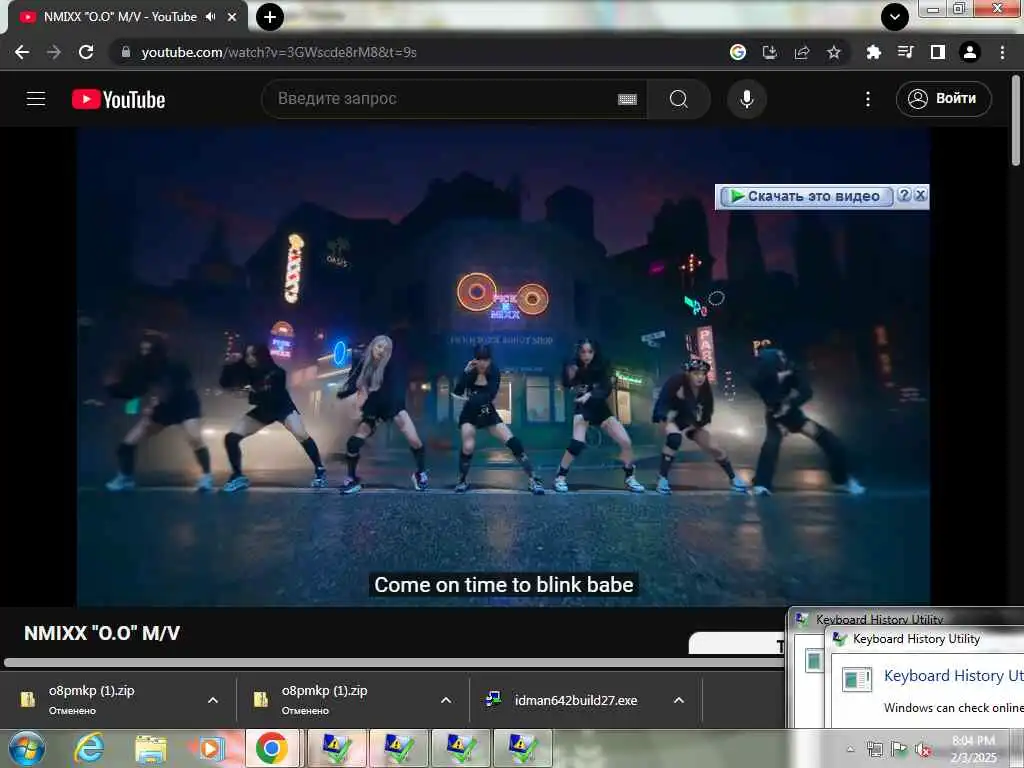Click the address bar URL
1024x768 pixels.
click(279, 52)
